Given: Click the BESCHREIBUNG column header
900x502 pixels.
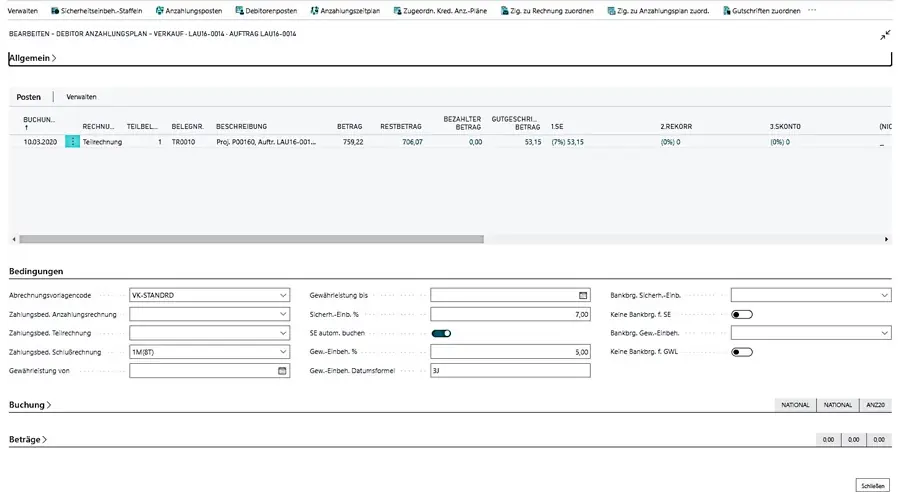Looking at the screenshot, I should 242,126.
